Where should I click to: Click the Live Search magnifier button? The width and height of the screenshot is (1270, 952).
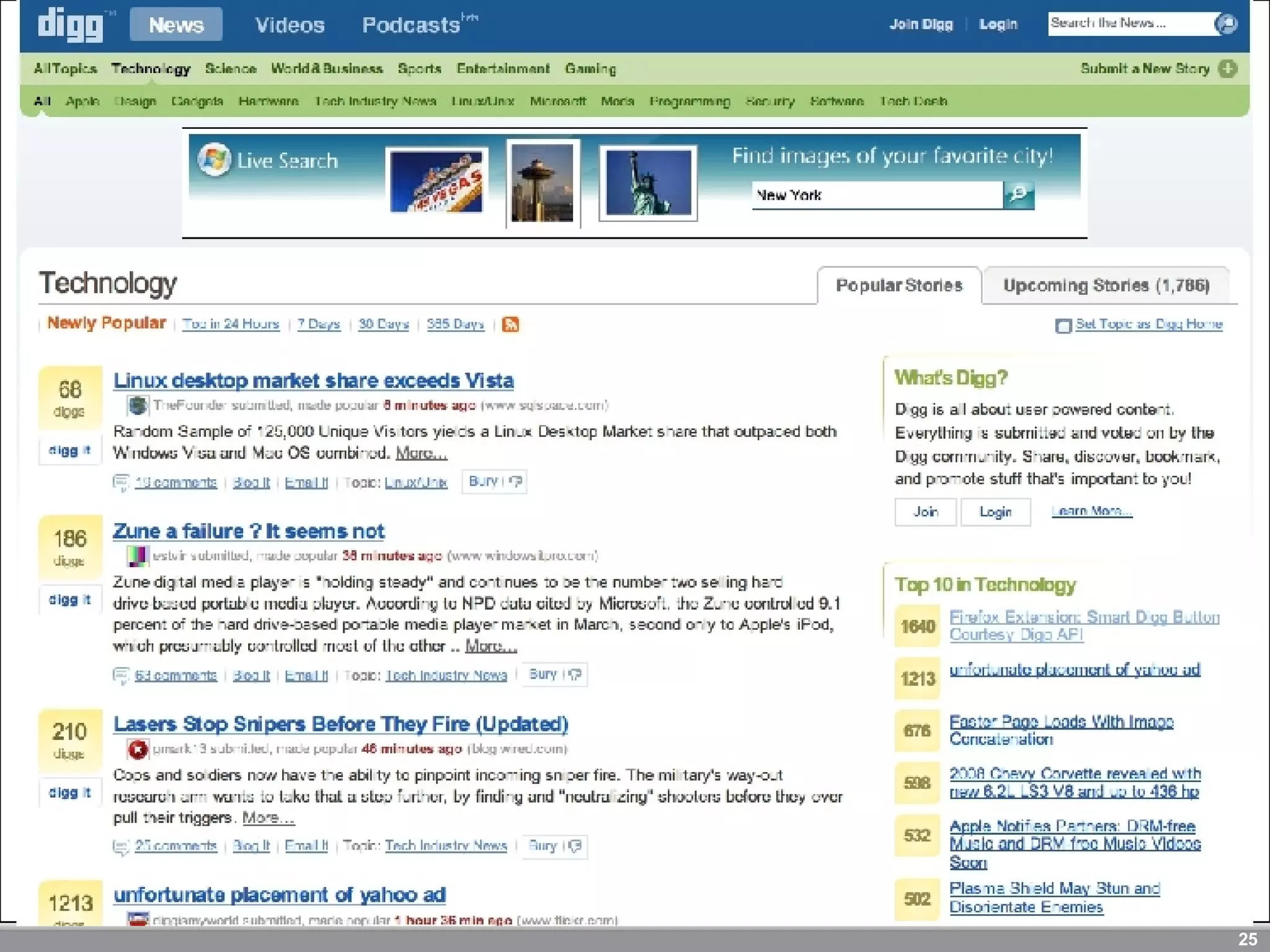[1018, 195]
